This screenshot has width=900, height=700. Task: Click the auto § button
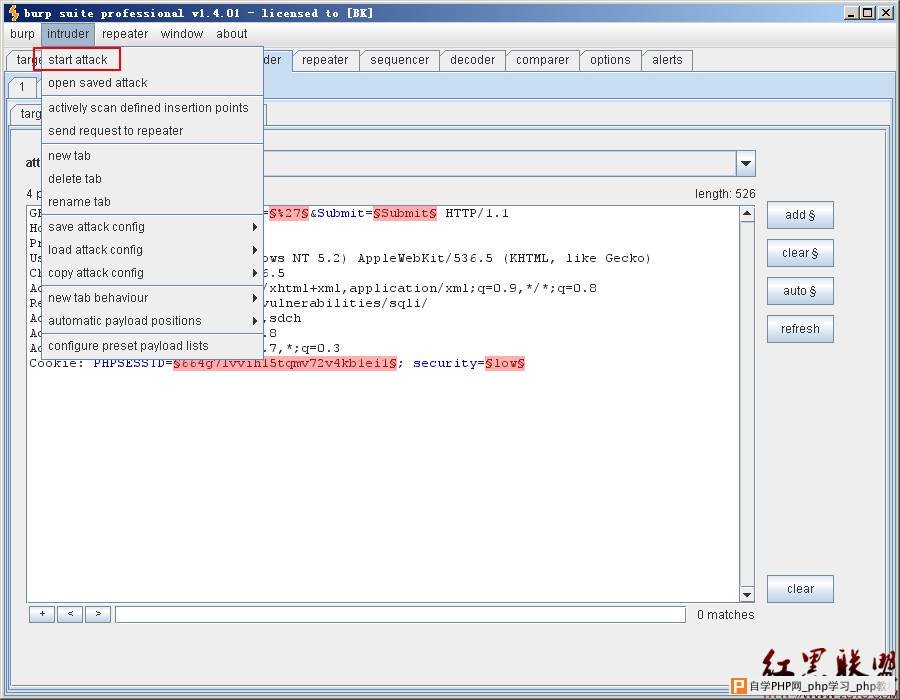800,291
